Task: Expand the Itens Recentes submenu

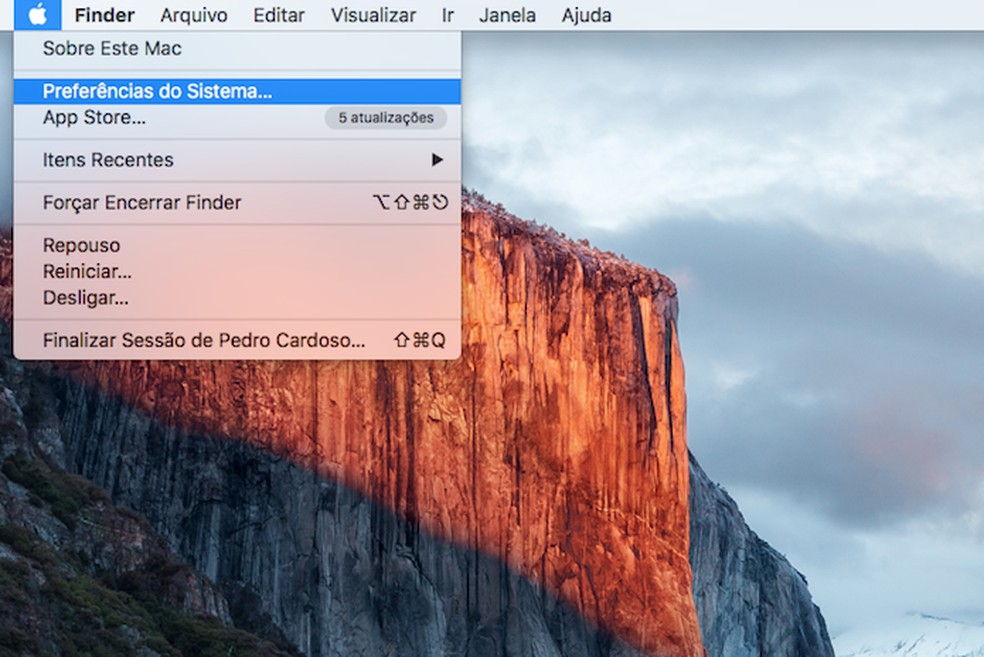Action: point(106,159)
